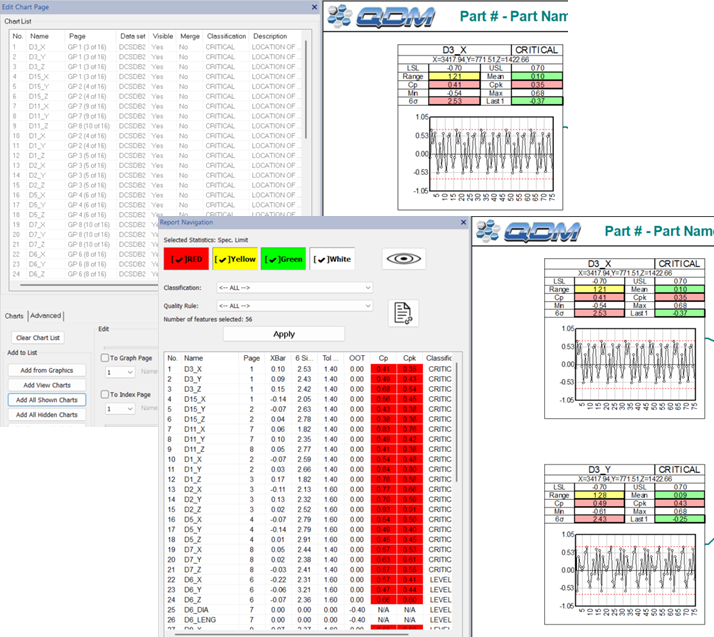Select D15_Y row in Report Navigation table

tap(310, 409)
